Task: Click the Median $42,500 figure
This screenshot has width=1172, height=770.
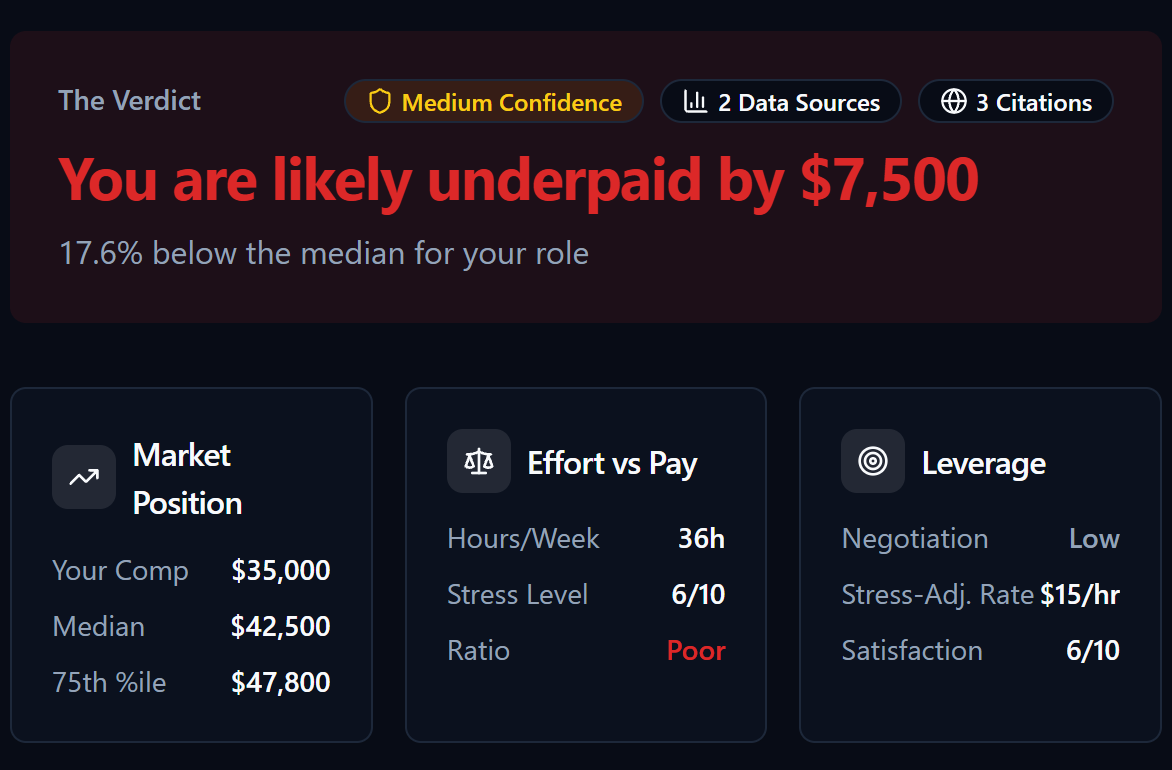Action: [281, 626]
